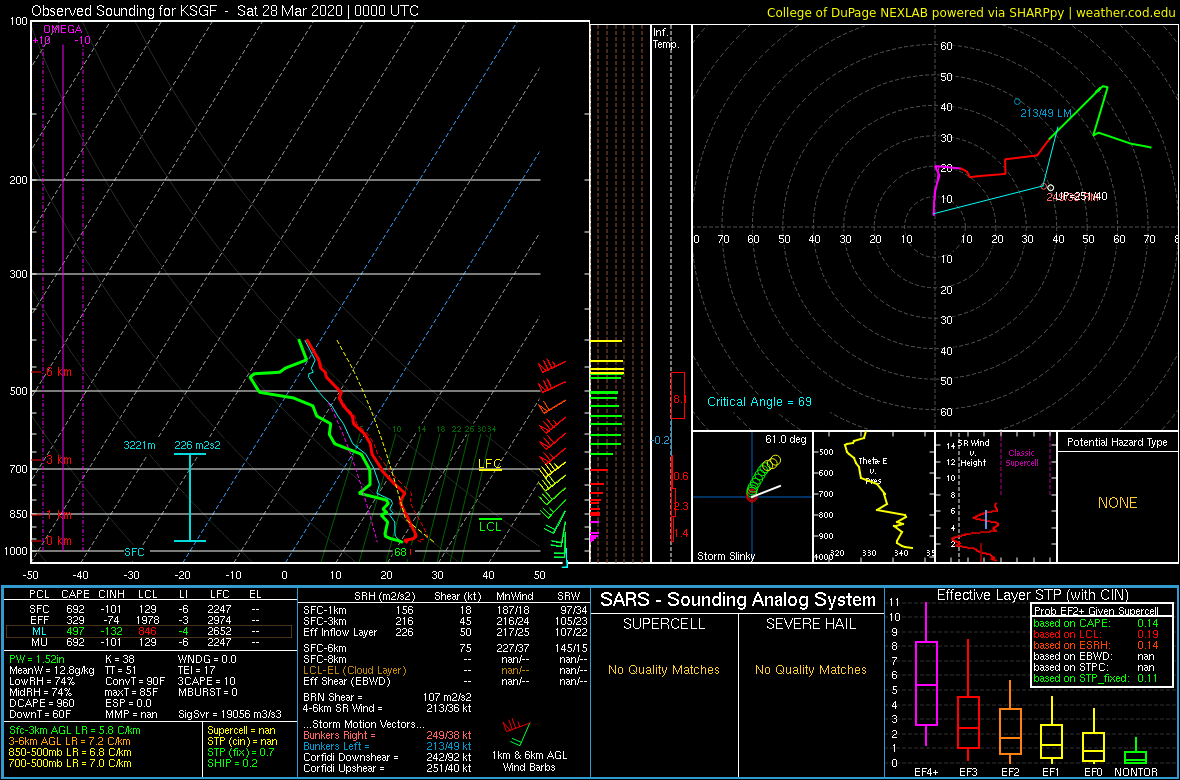Image resolution: width=1180 pixels, height=780 pixels.
Task: Click the Potential Hazard Type header
Action: click(x=1118, y=442)
